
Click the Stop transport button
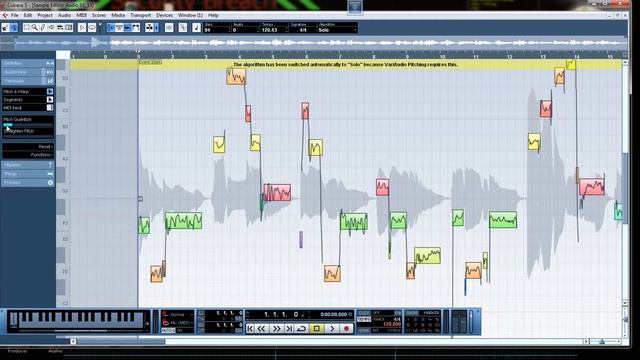click(x=316, y=328)
